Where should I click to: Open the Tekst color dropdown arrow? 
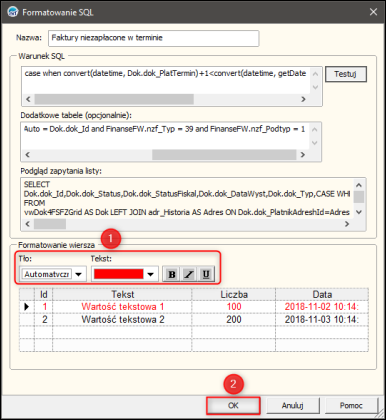point(151,274)
